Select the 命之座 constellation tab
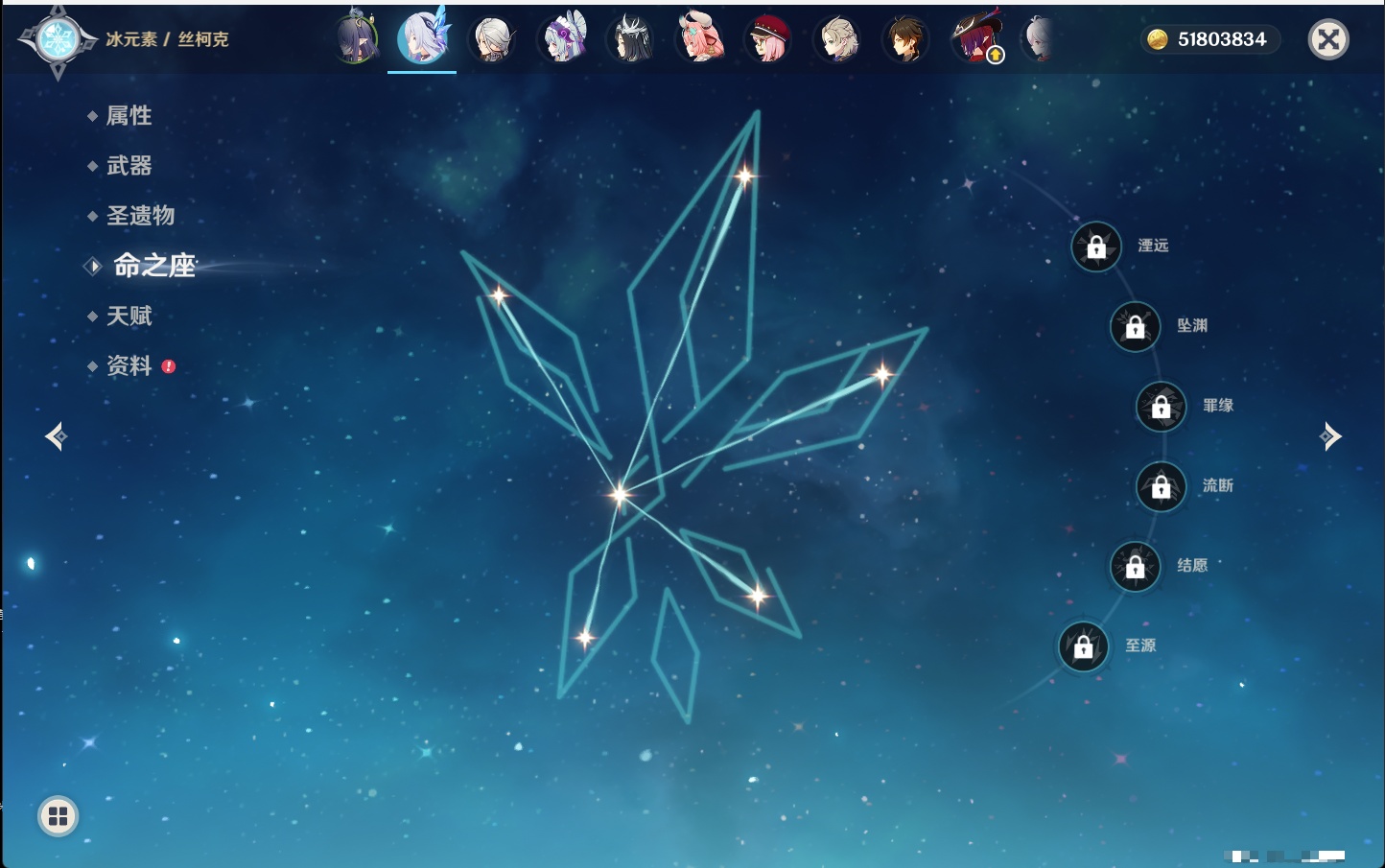 coord(153,266)
